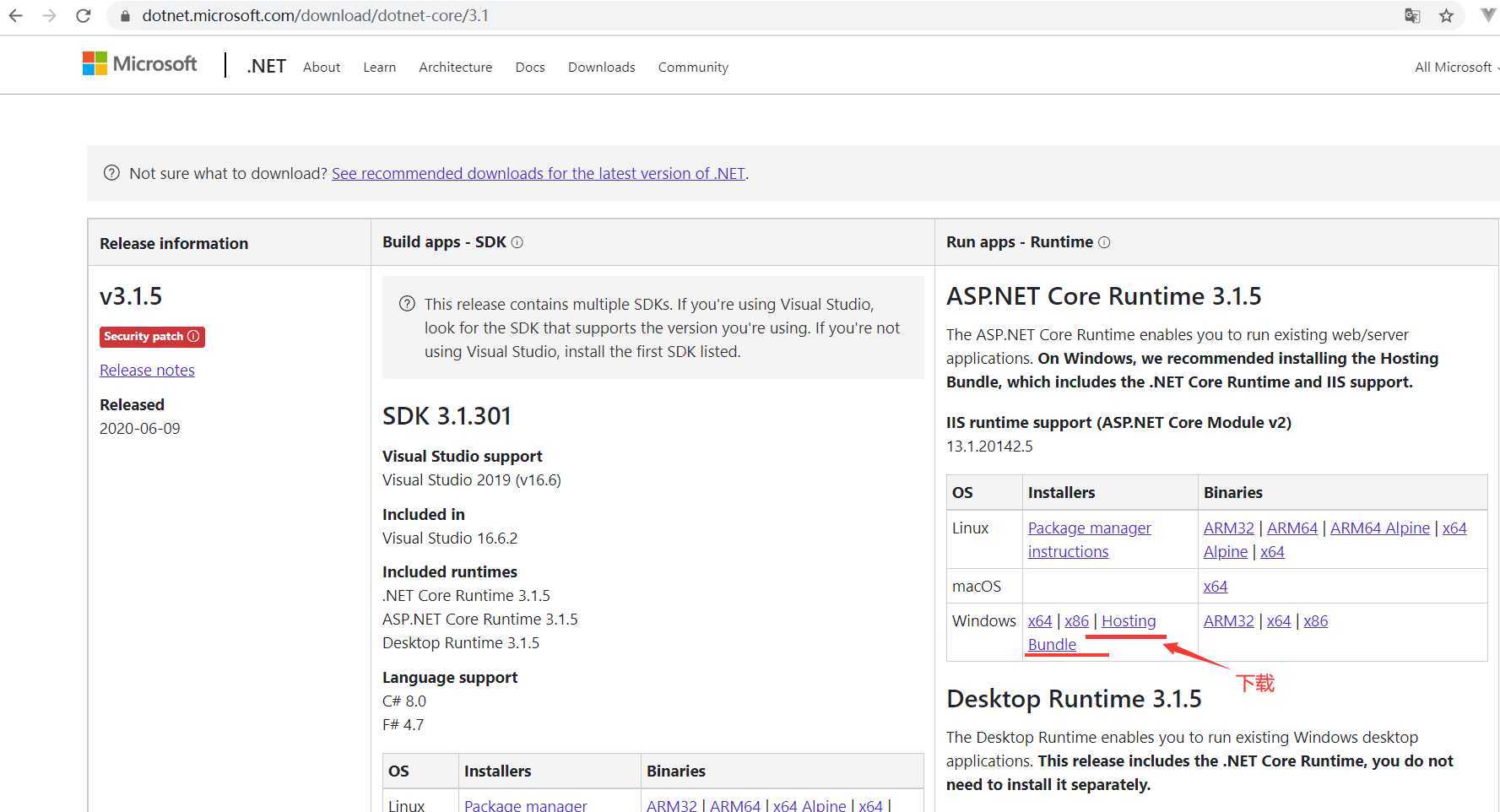Click the SDK 3.1.301 heading
This screenshot has height=812, width=1500.
pyautogui.click(x=447, y=416)
